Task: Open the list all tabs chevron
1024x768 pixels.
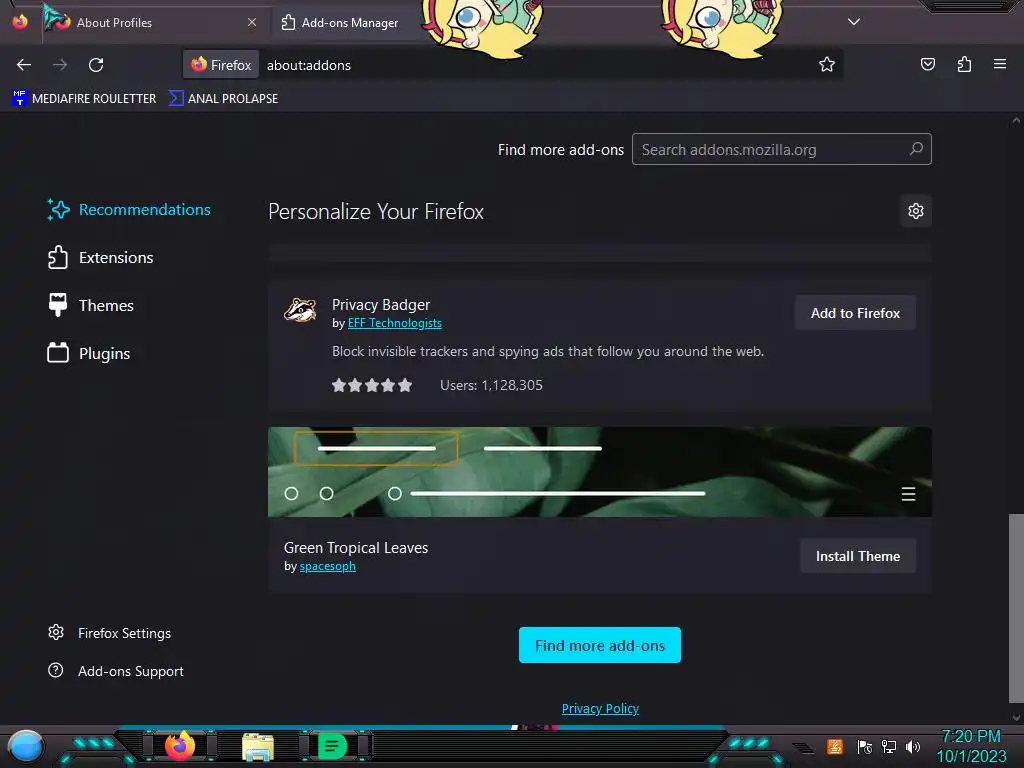Action: [x=854, y=22]
